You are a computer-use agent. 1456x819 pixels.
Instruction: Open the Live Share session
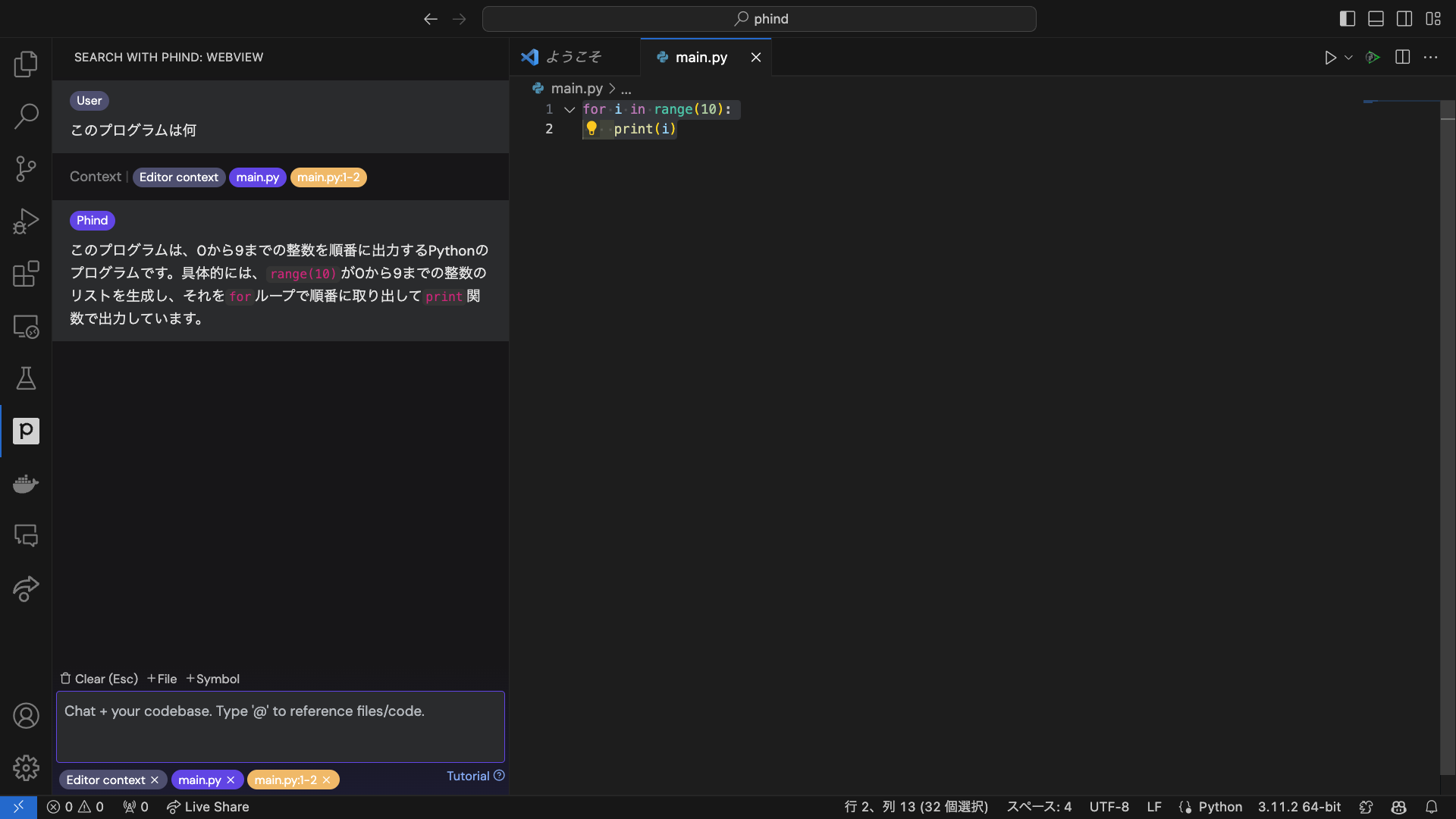coord(207,807)
